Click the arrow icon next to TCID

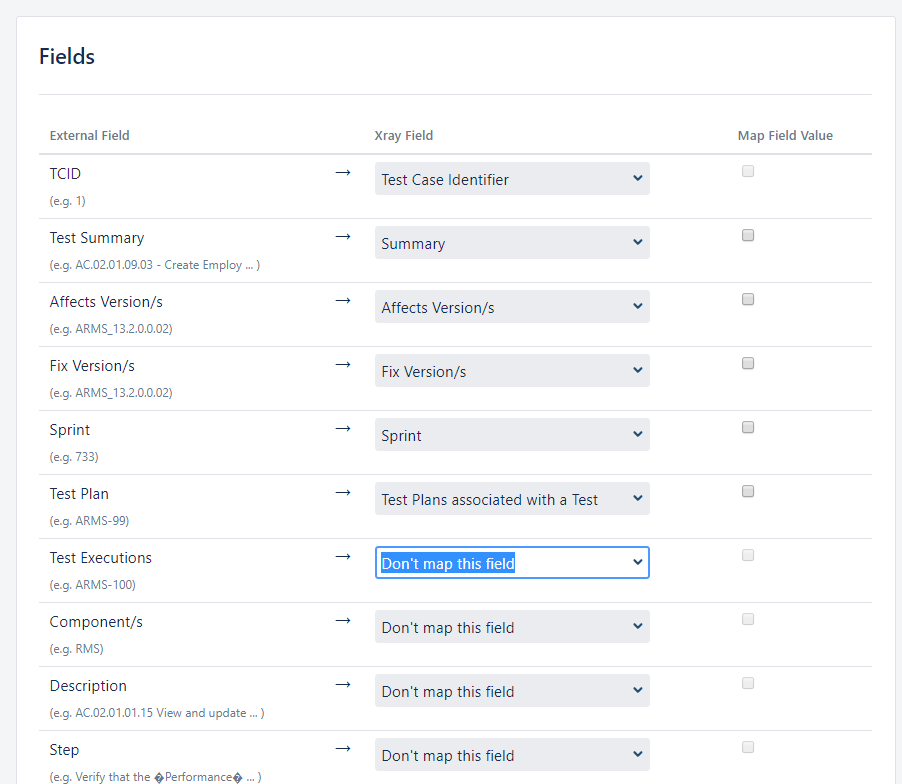pyautogui.click(x=343, y=173)
